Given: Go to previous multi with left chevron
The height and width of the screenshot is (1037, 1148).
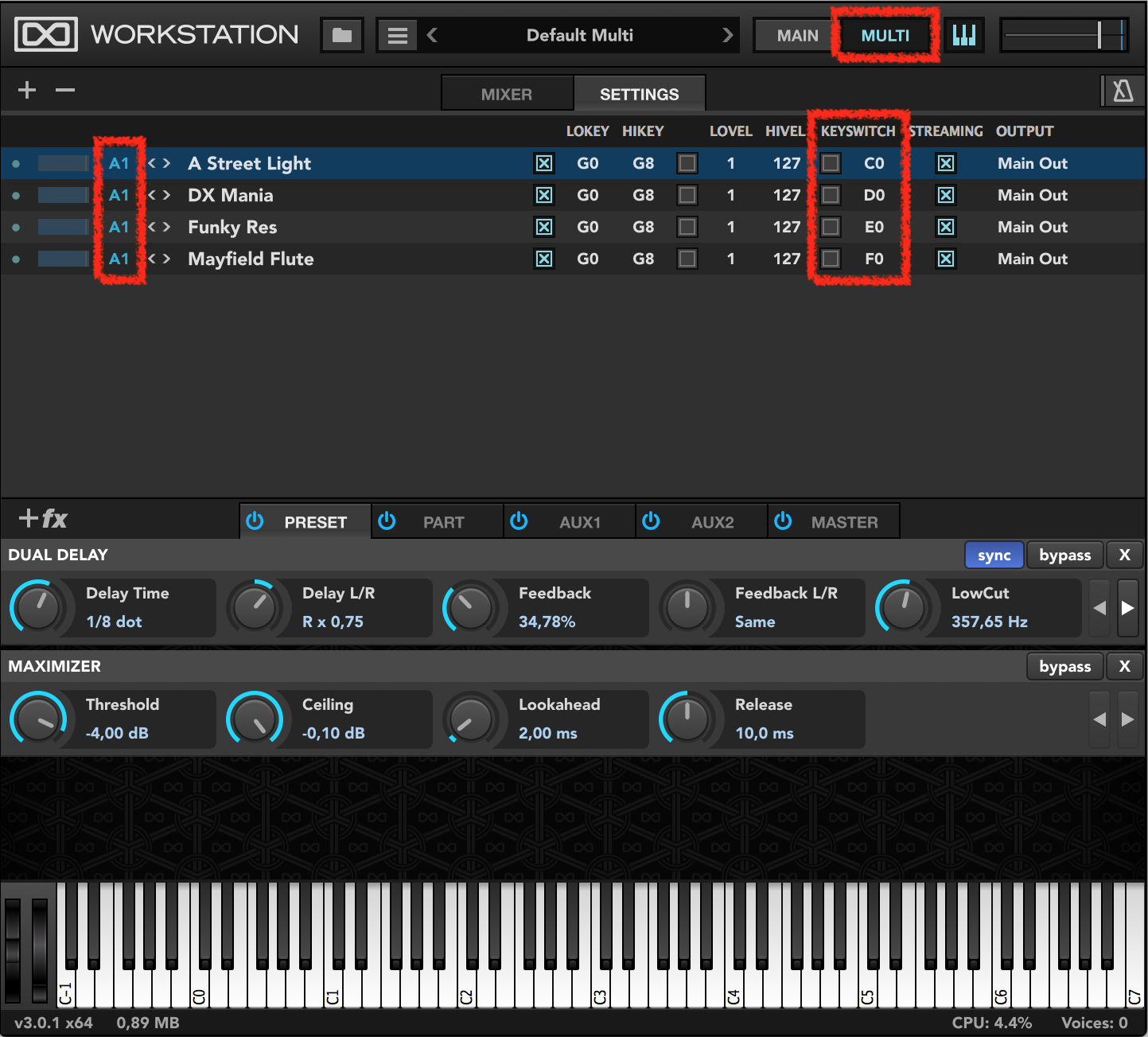Looking at the screenshot, I should (x=432, y=35).
